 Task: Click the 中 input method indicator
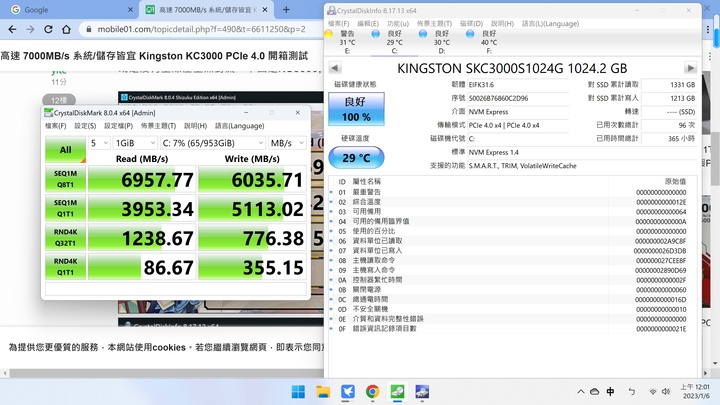pyautogui.click(x=610, y=392)
